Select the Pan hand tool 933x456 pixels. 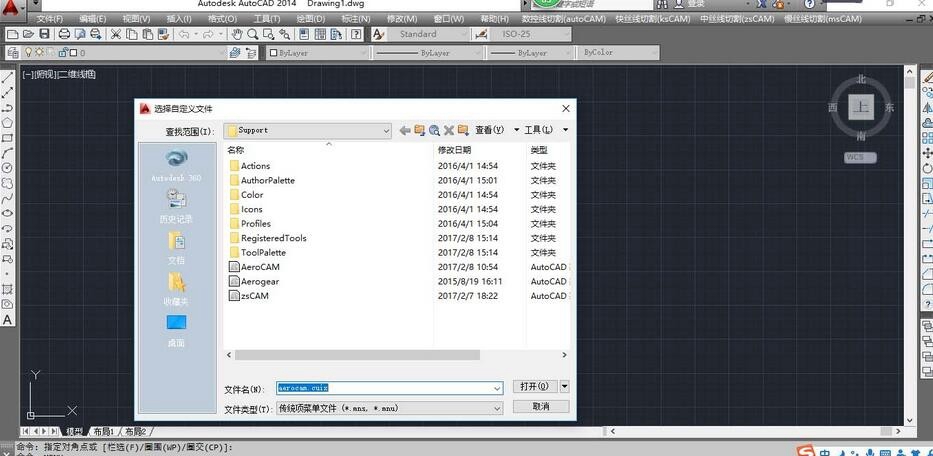[x=237, y=34]
